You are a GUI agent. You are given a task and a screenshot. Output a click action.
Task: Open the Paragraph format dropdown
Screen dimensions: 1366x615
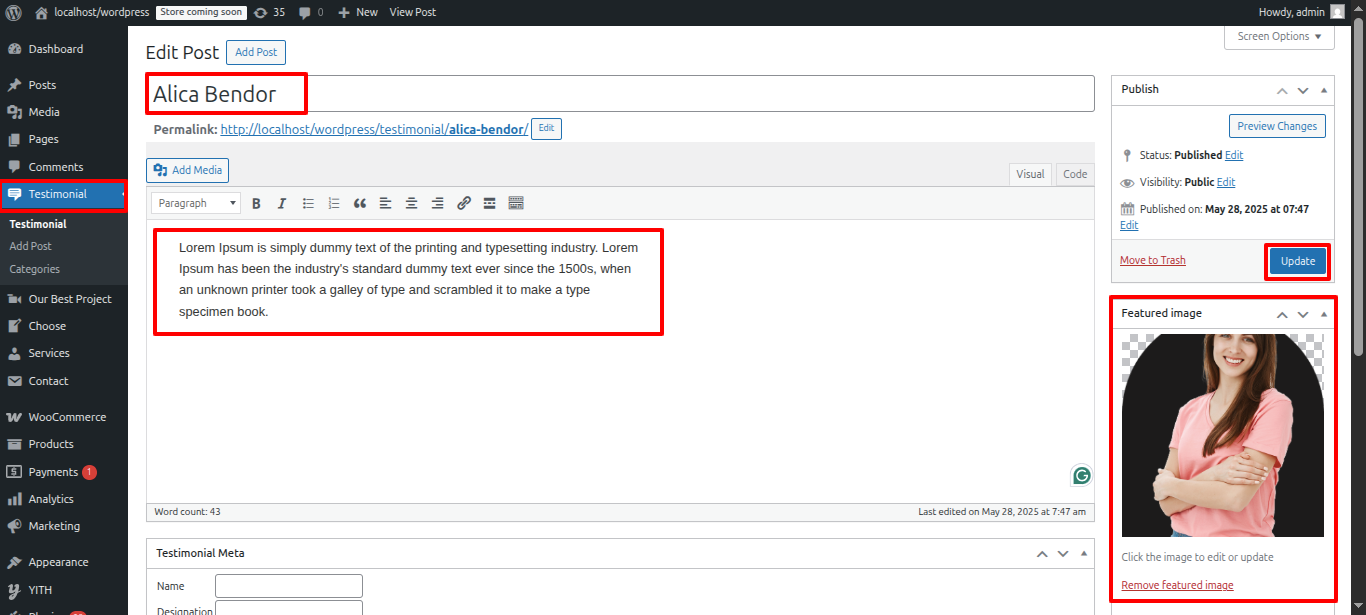[196, 203]
